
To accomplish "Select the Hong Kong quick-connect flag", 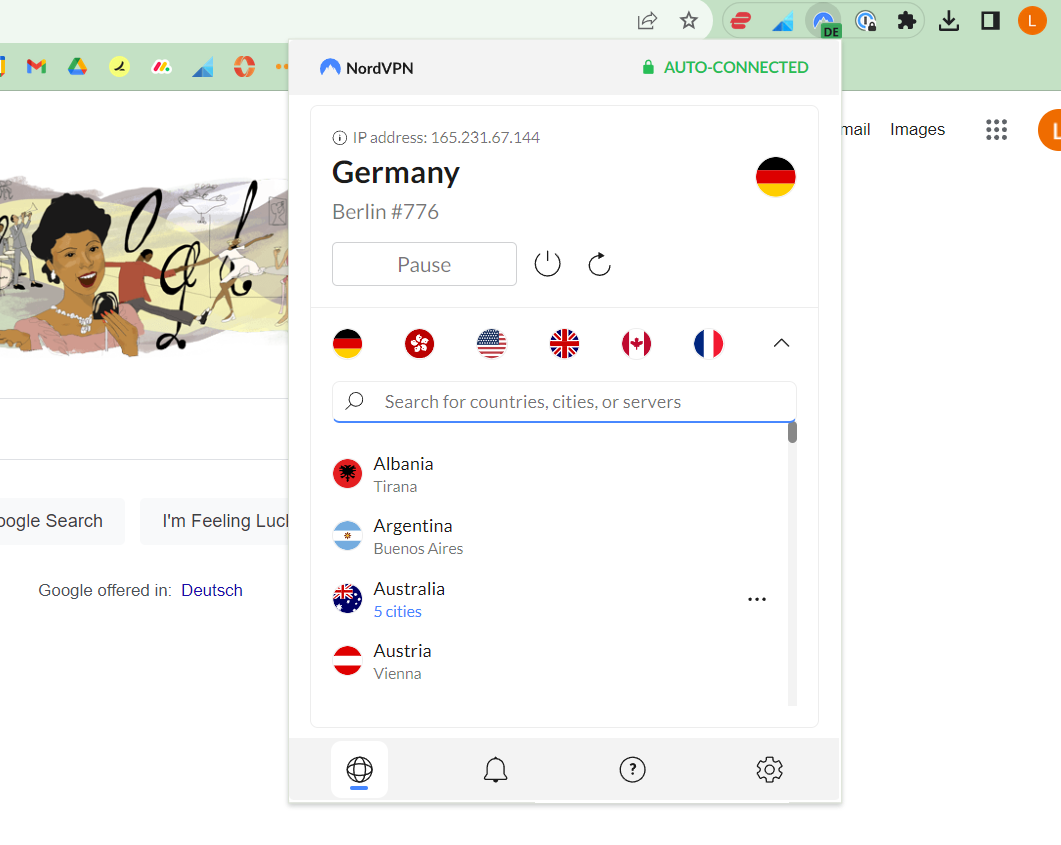I will coord(419,343).
